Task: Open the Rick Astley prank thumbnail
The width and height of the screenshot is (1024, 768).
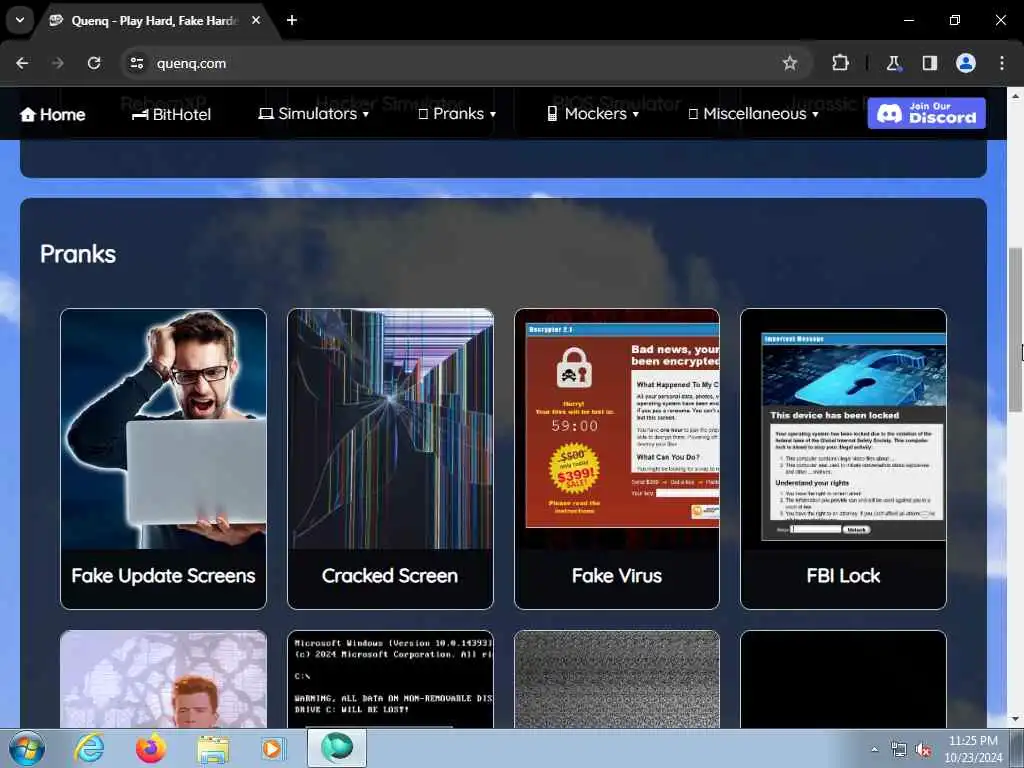Action: coord(163,679)
